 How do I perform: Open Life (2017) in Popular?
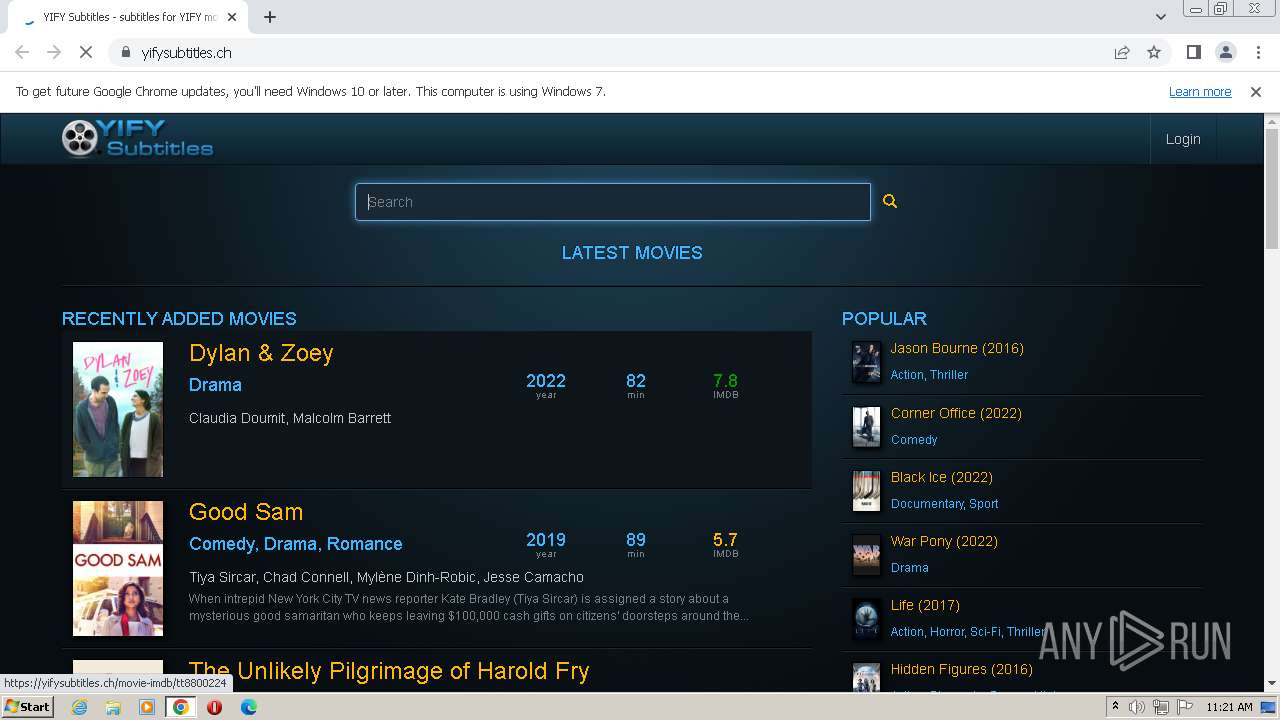[x=925, y=605]
